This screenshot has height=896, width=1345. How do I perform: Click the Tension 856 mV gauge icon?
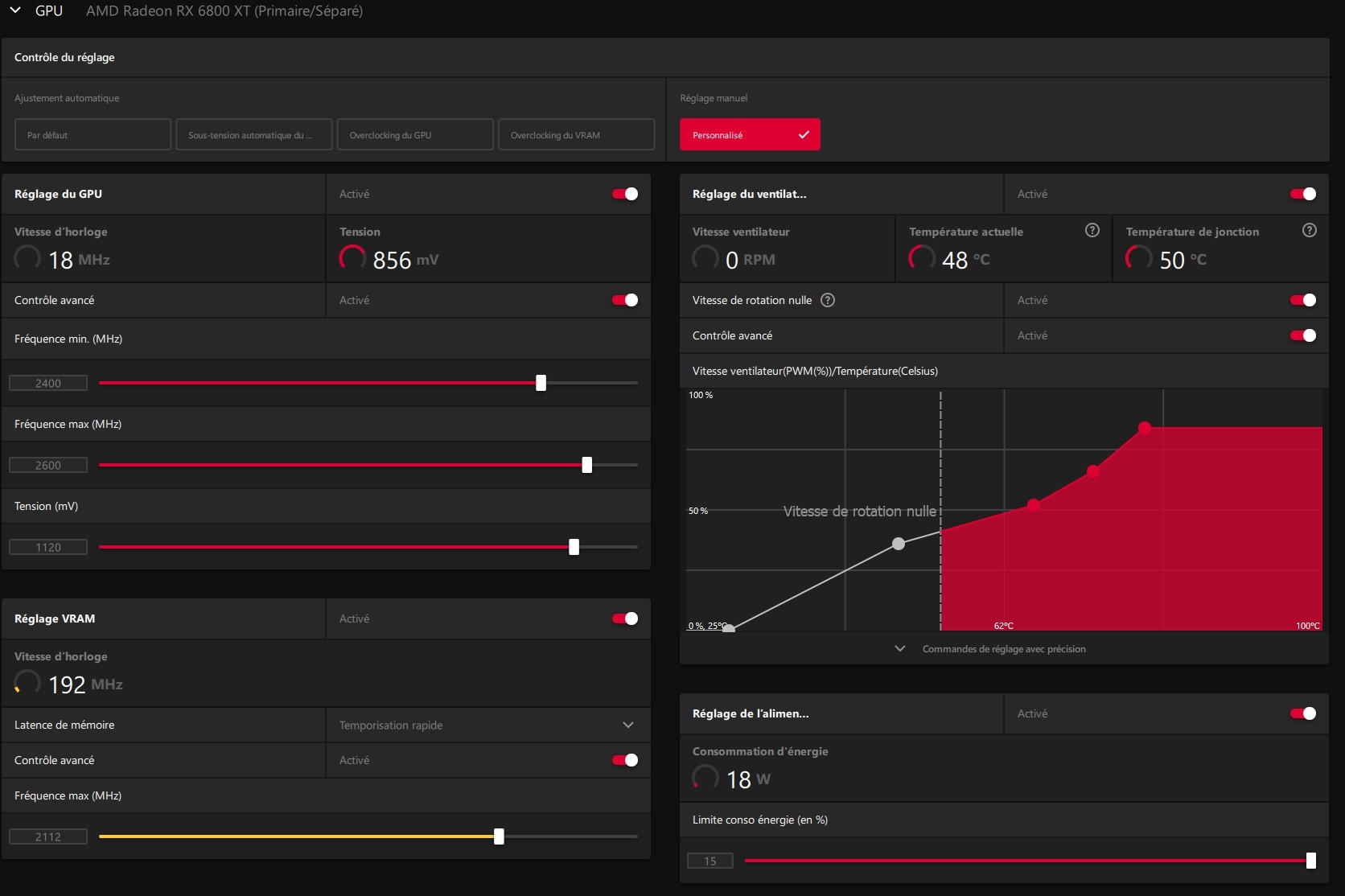point(352,258)
